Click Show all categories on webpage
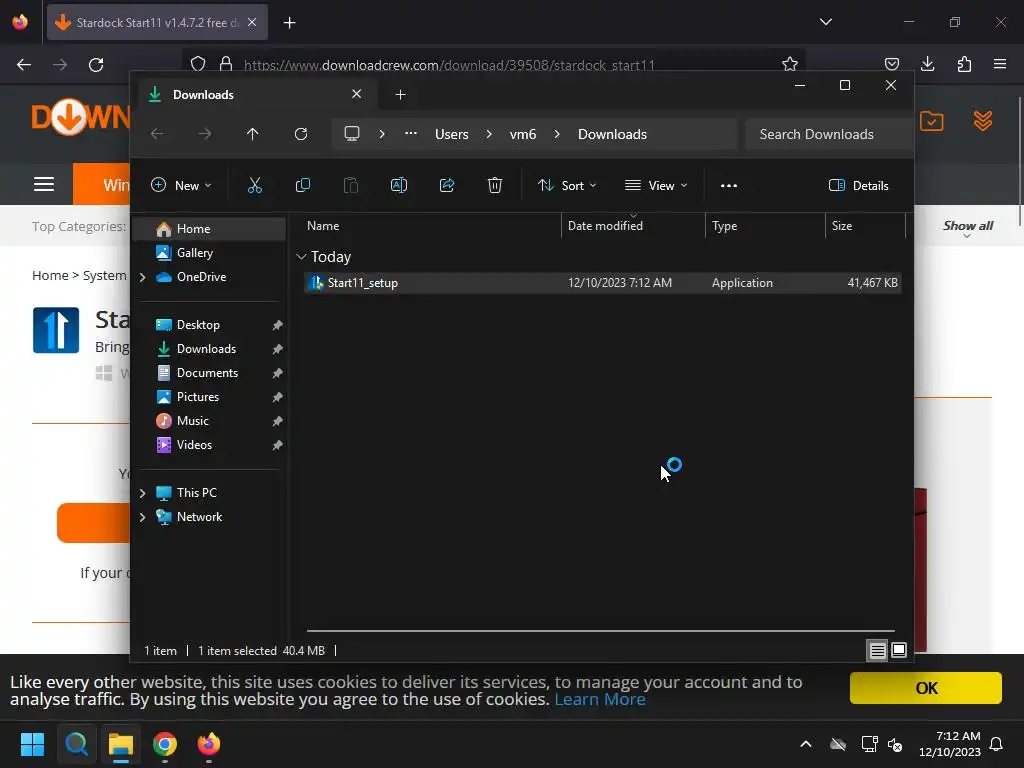This screenshot has width=1024, height=768. 967,226
